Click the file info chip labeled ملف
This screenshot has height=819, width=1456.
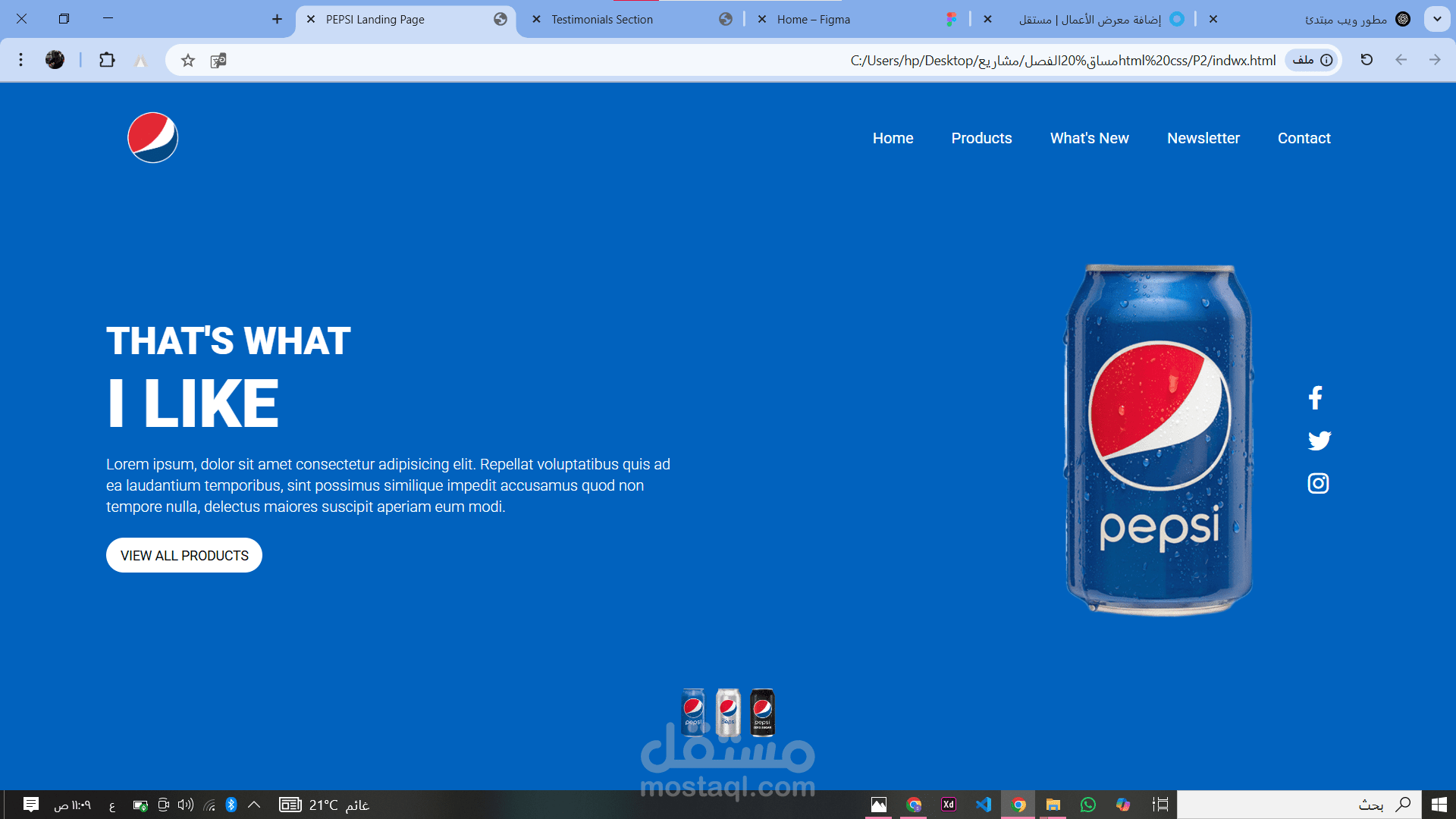[1312, 60]
